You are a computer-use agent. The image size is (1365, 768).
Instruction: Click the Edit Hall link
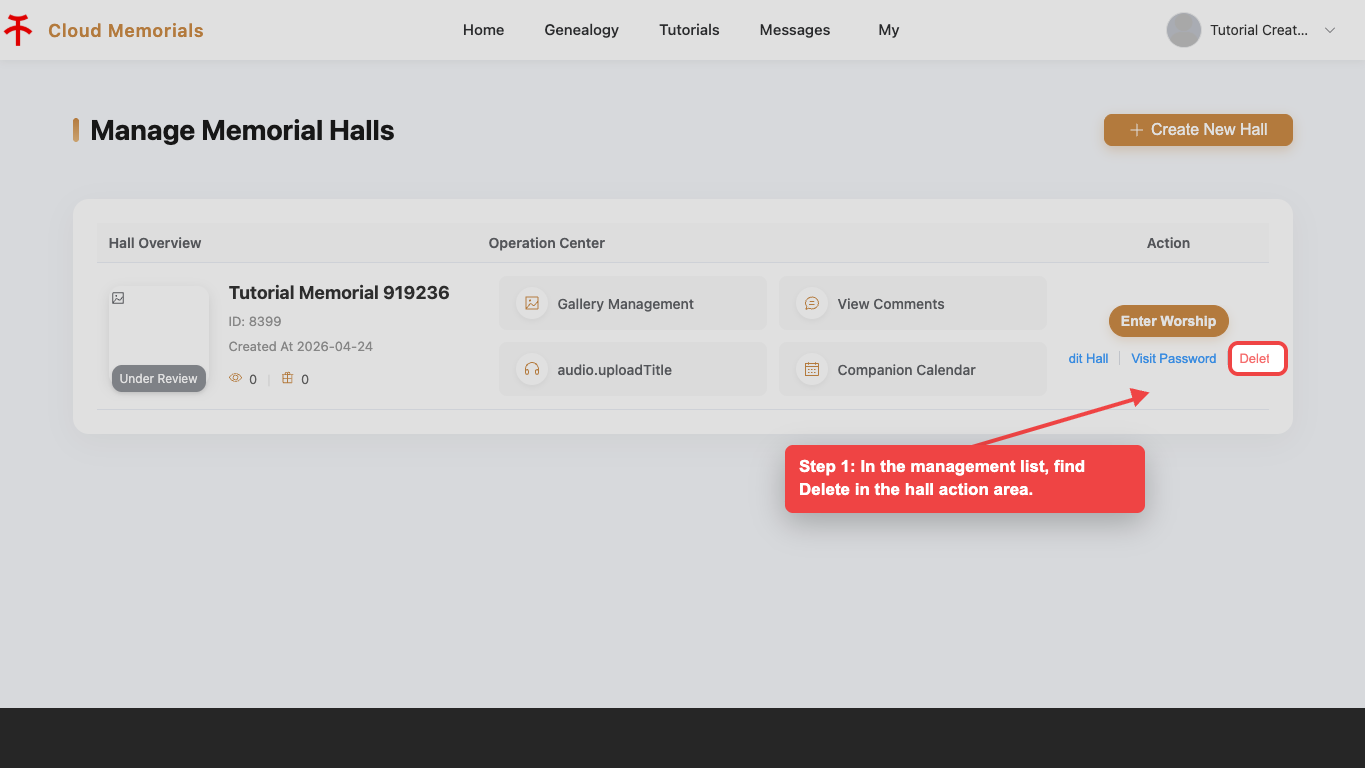1088,358
